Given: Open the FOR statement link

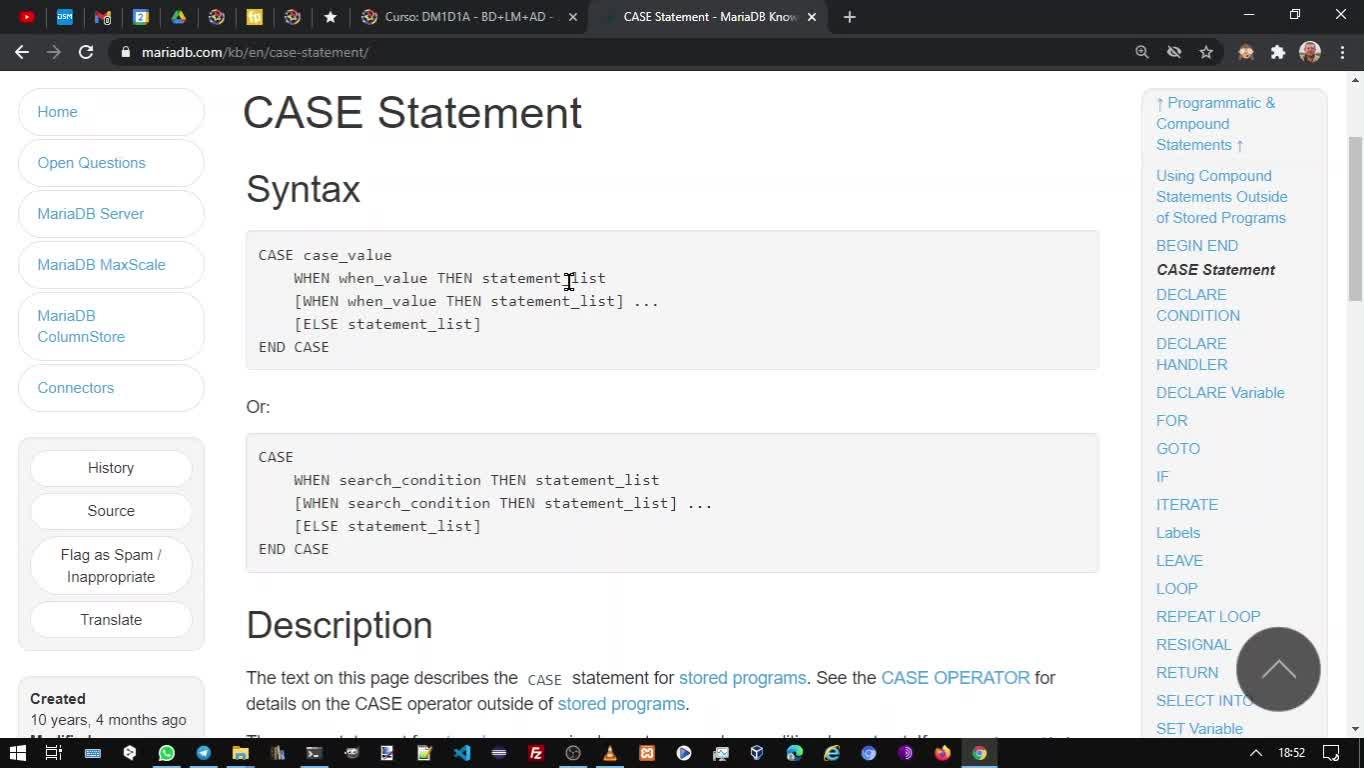Looking at the screenshot, I should (x=1172, y=421).
